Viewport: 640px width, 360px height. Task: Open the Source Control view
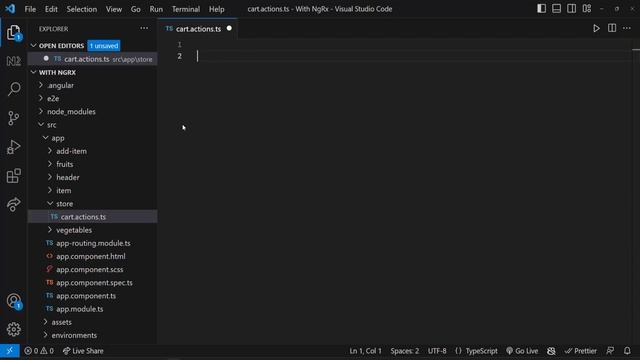pos(13,118)
